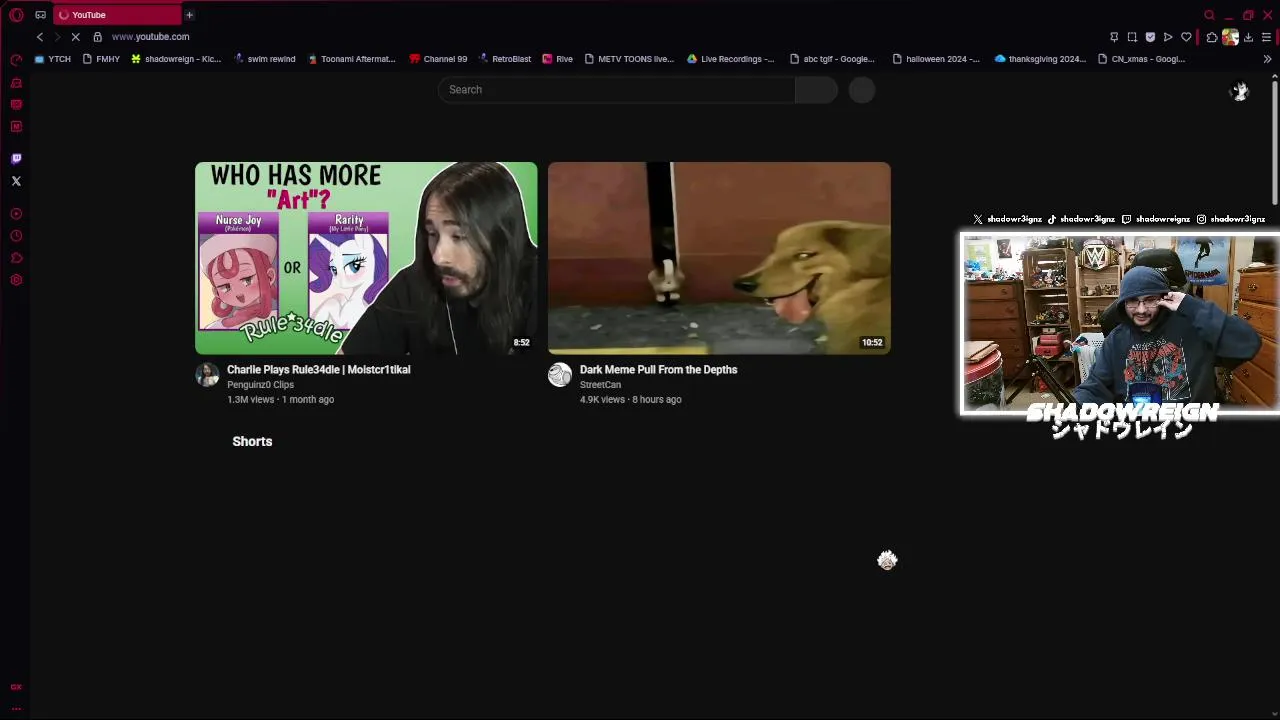Click the Shorts section heading
This screenshot has width=1280, height=720.
[x=252, y=441]
